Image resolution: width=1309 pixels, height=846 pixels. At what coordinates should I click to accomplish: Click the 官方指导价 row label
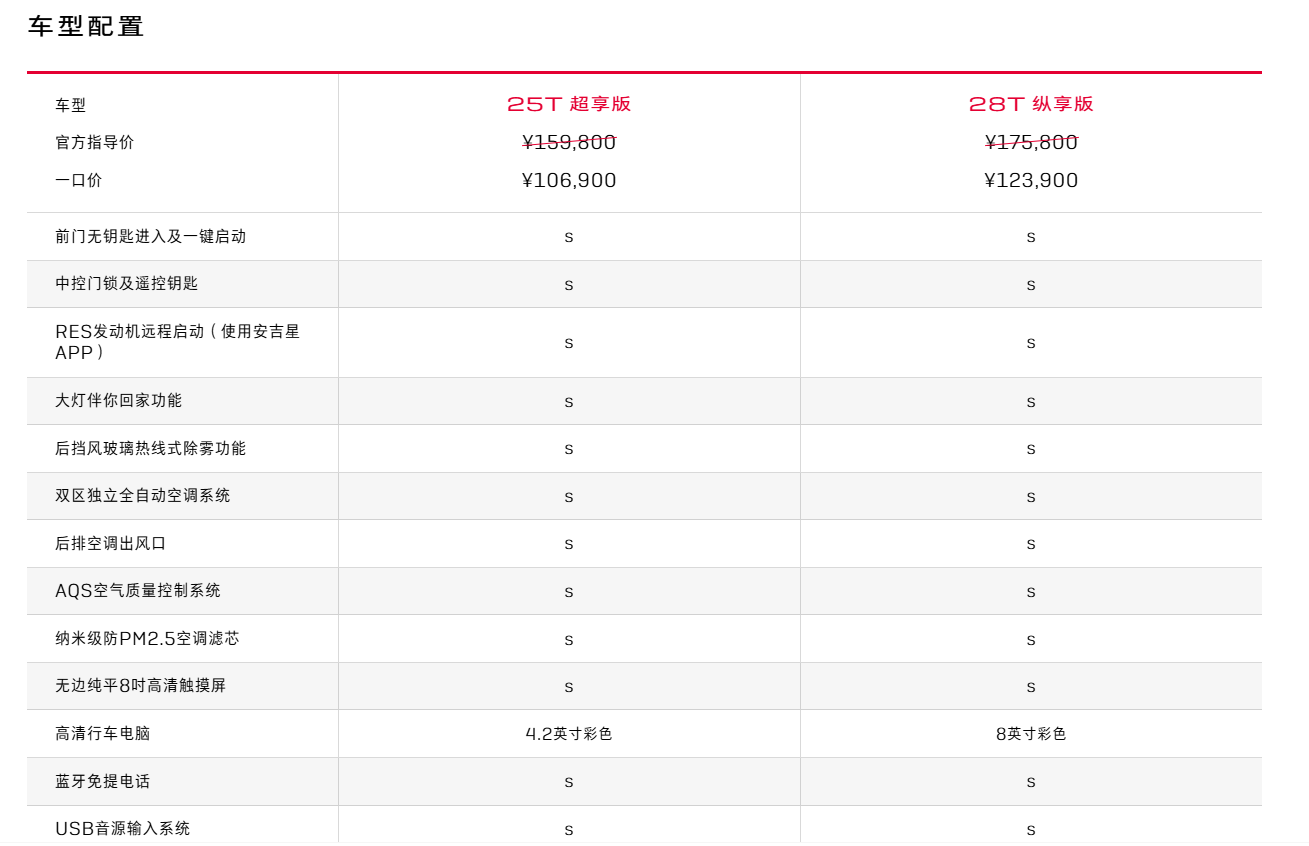[94, 143]
